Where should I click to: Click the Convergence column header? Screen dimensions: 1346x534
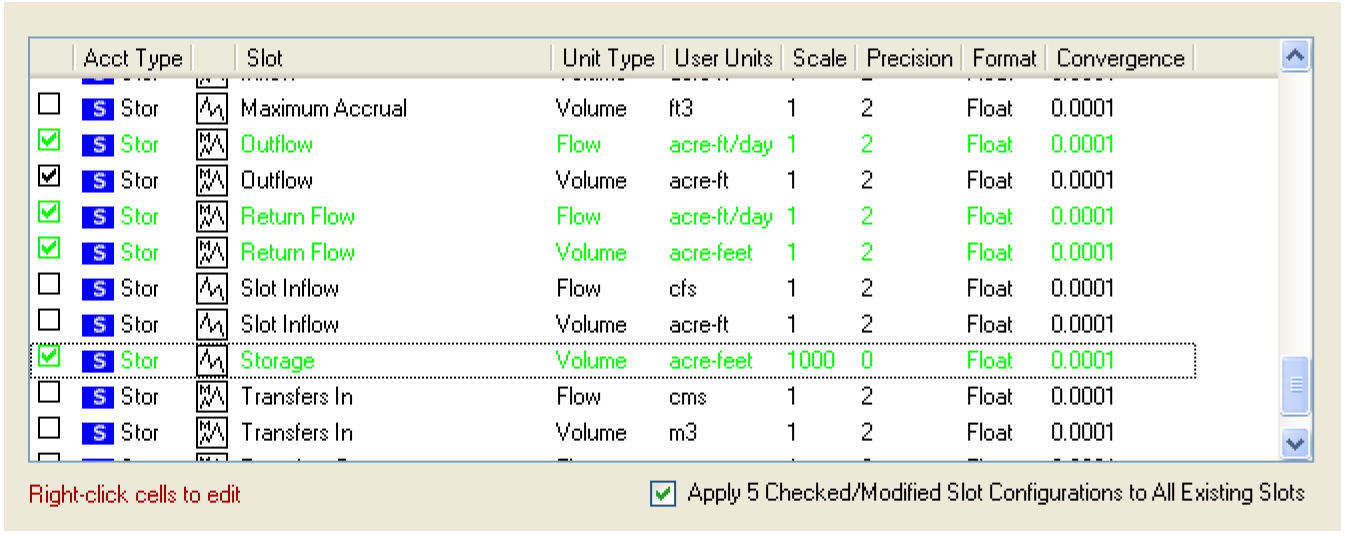pos(1120,59)
